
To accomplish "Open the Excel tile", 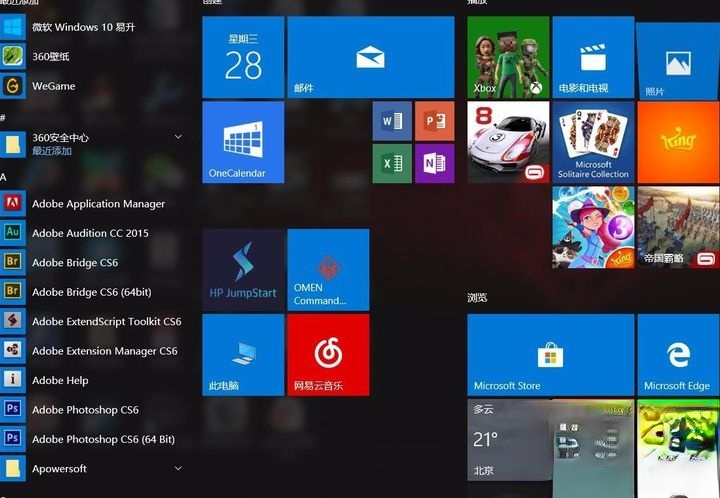I will (391, 163).
